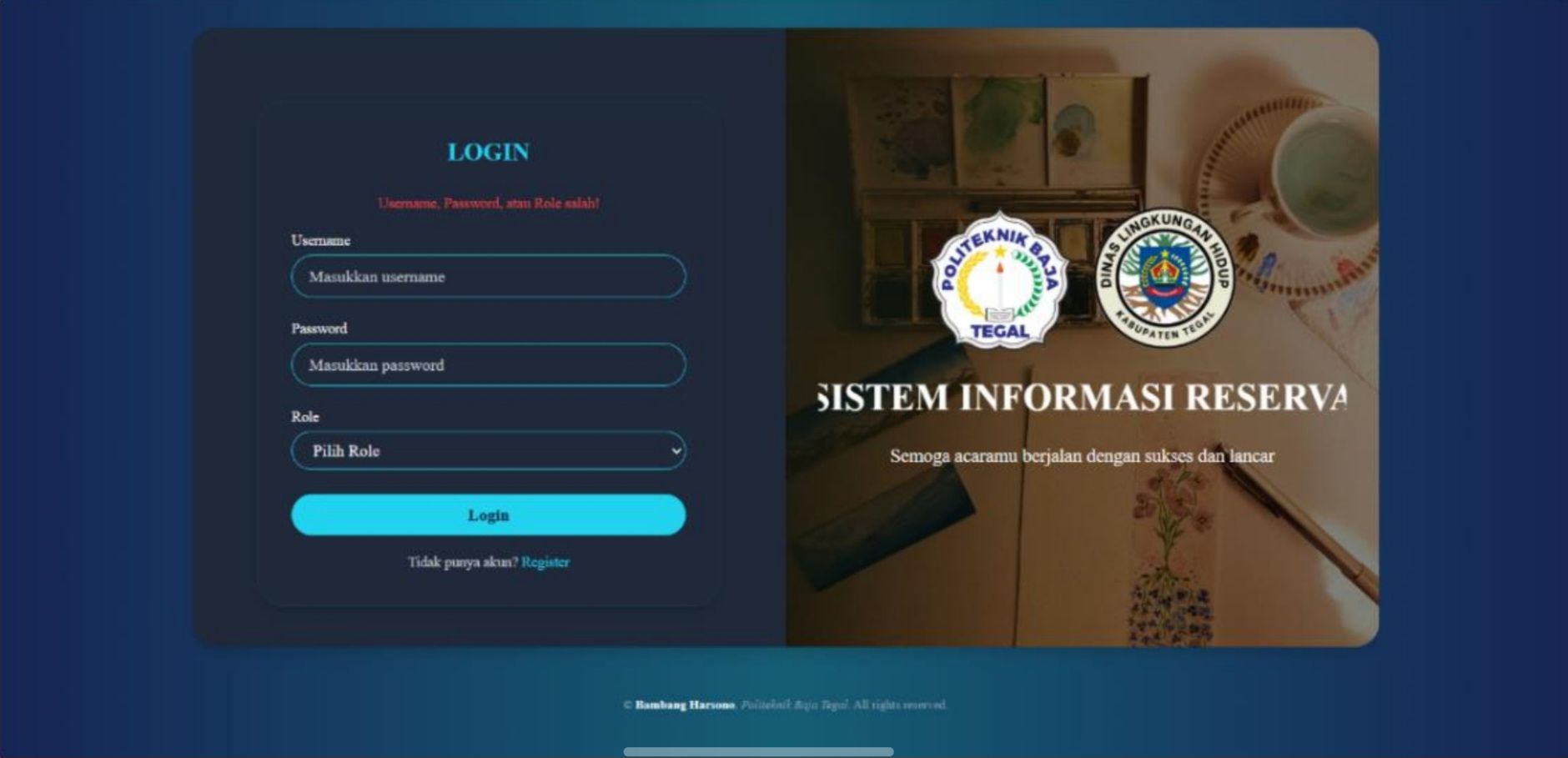The image size is (1568, 758).
Task: Click the "Tidak punya akun?" text
Action: [463, 562]
